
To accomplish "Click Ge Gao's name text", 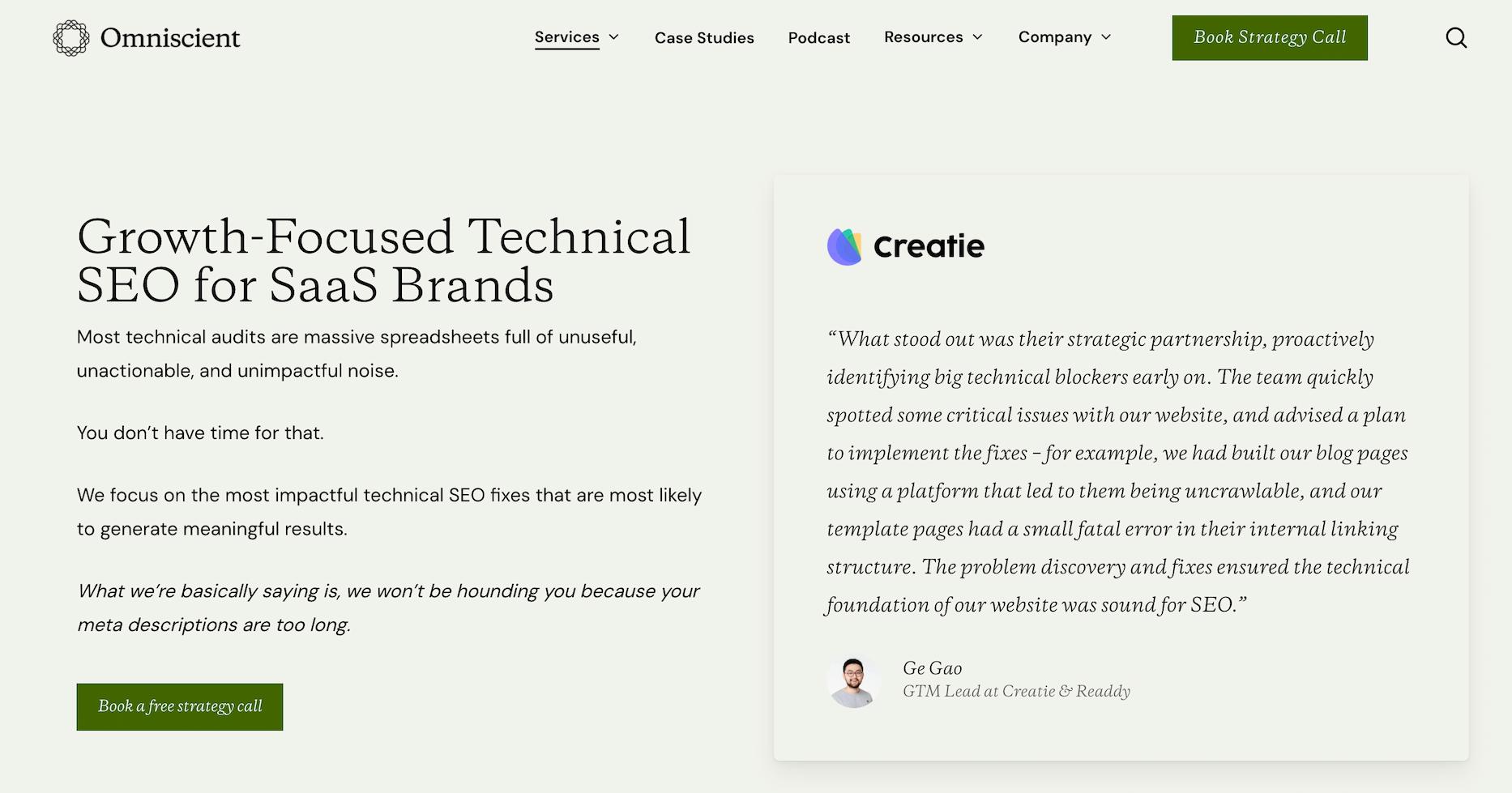I will click(933, 668).
